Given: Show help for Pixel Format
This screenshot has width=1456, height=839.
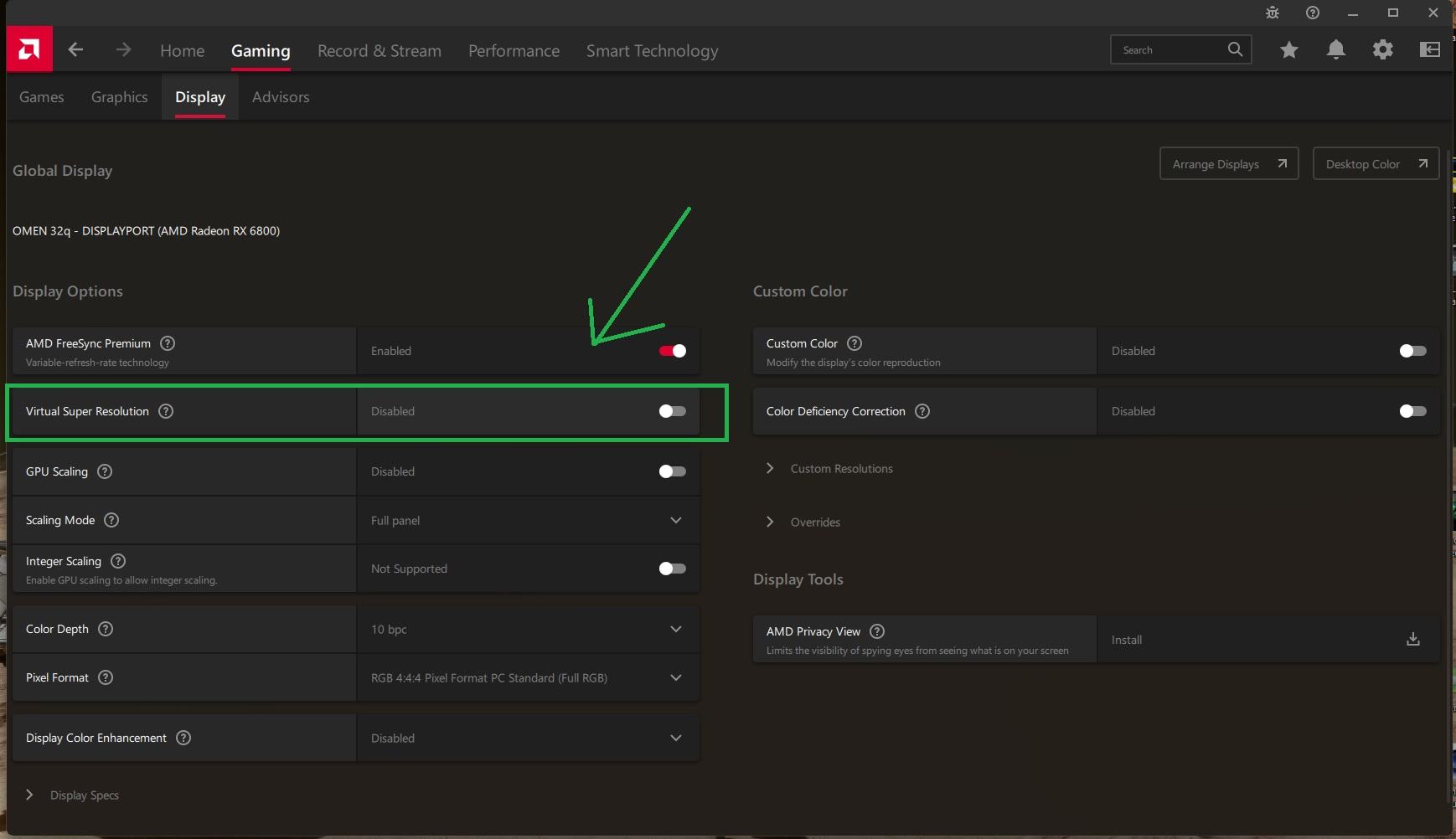Looking at the screenshot, I should 106,677.
